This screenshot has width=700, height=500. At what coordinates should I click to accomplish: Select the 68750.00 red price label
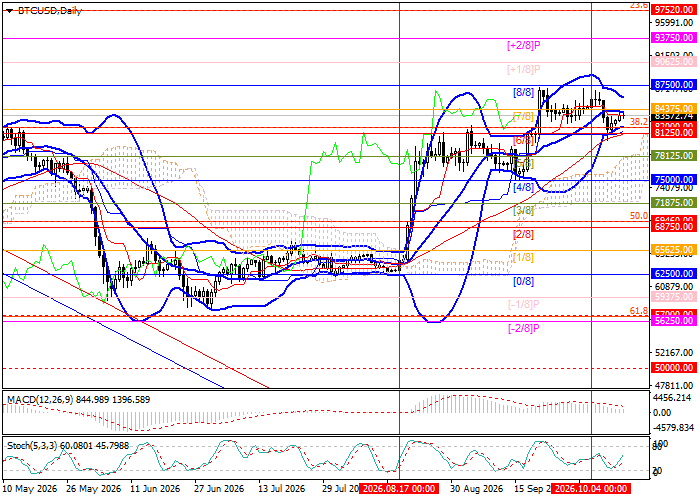click(674, 227)
